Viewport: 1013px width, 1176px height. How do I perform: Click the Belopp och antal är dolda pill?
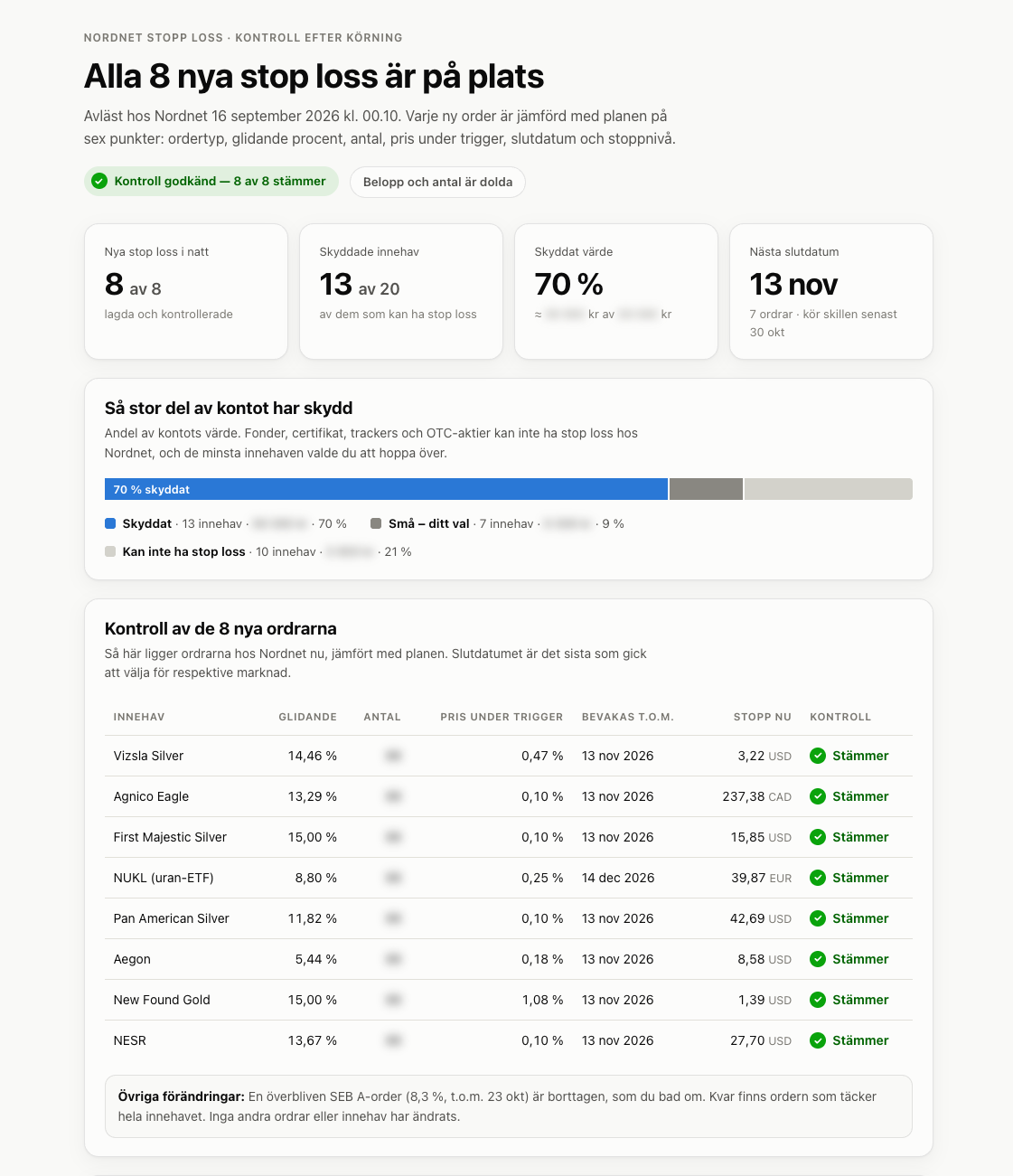click(x=437, y=182)
